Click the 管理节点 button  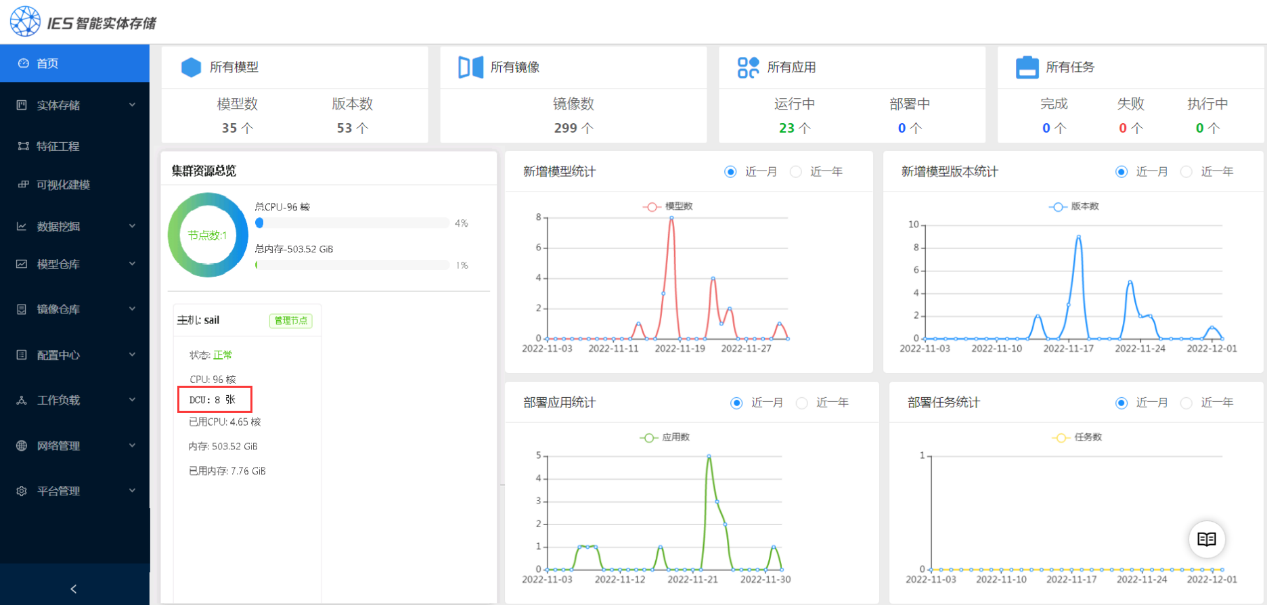pos(290,321)
